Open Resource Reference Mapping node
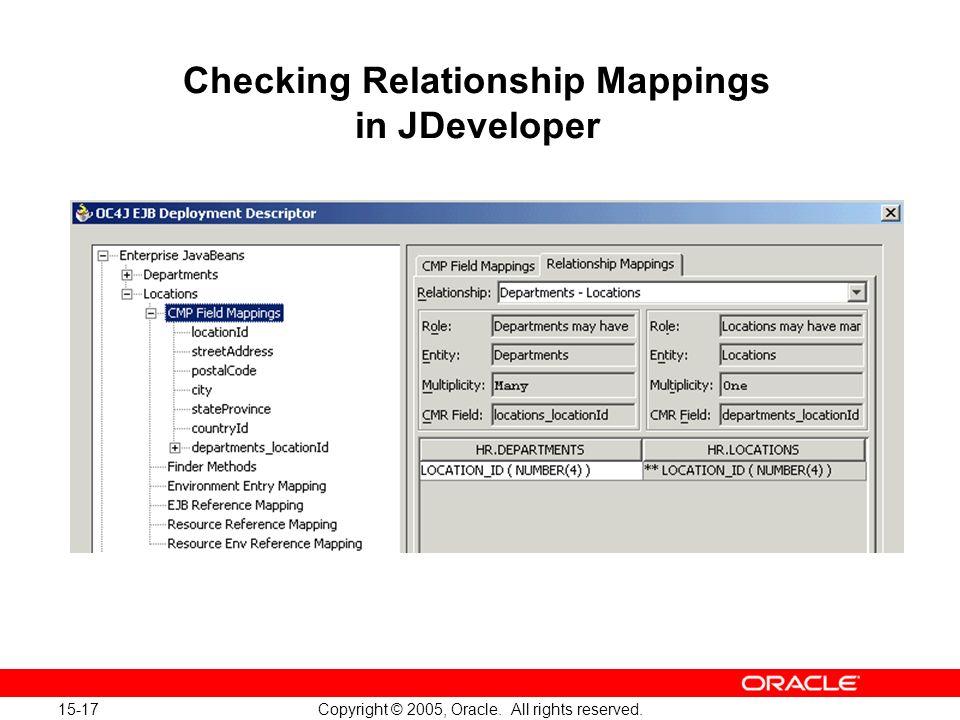The height and width of the screenshot is (720, 960). tap(252, 525)
